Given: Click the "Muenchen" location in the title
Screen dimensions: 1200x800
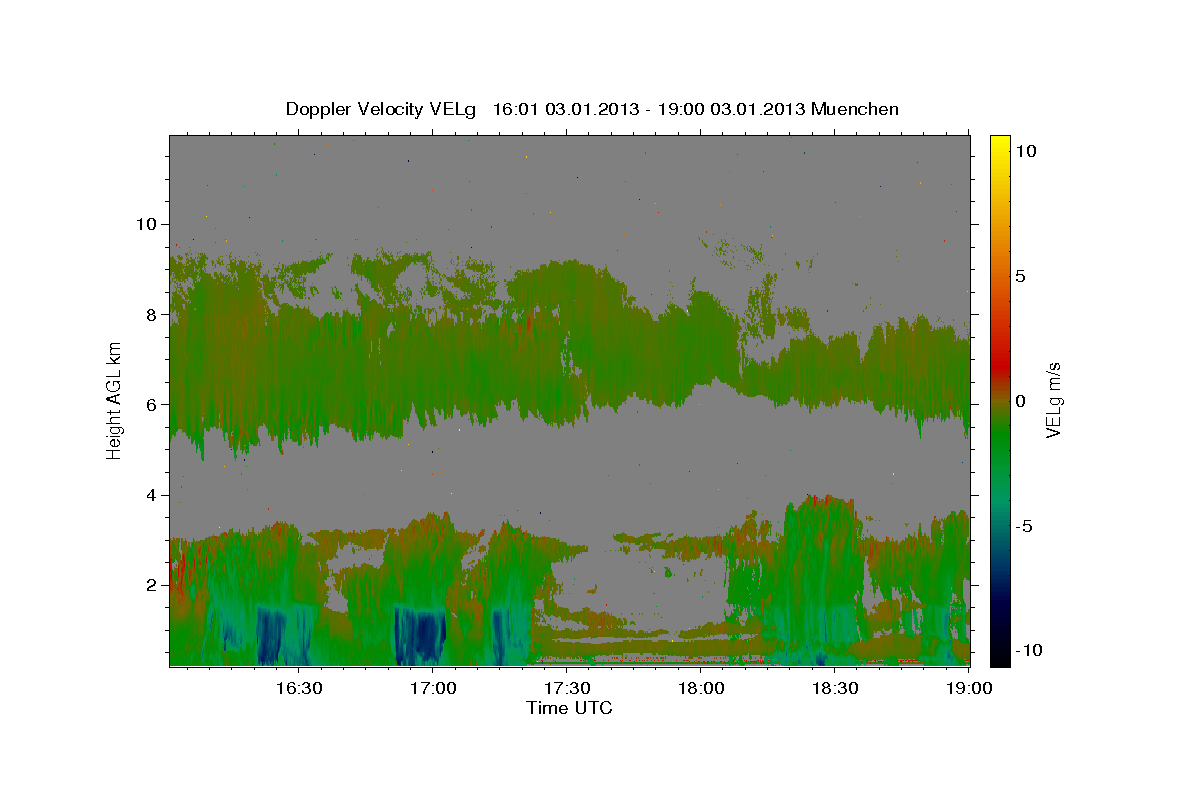Looking at the screenshot, I should click(x=855, y=109).
